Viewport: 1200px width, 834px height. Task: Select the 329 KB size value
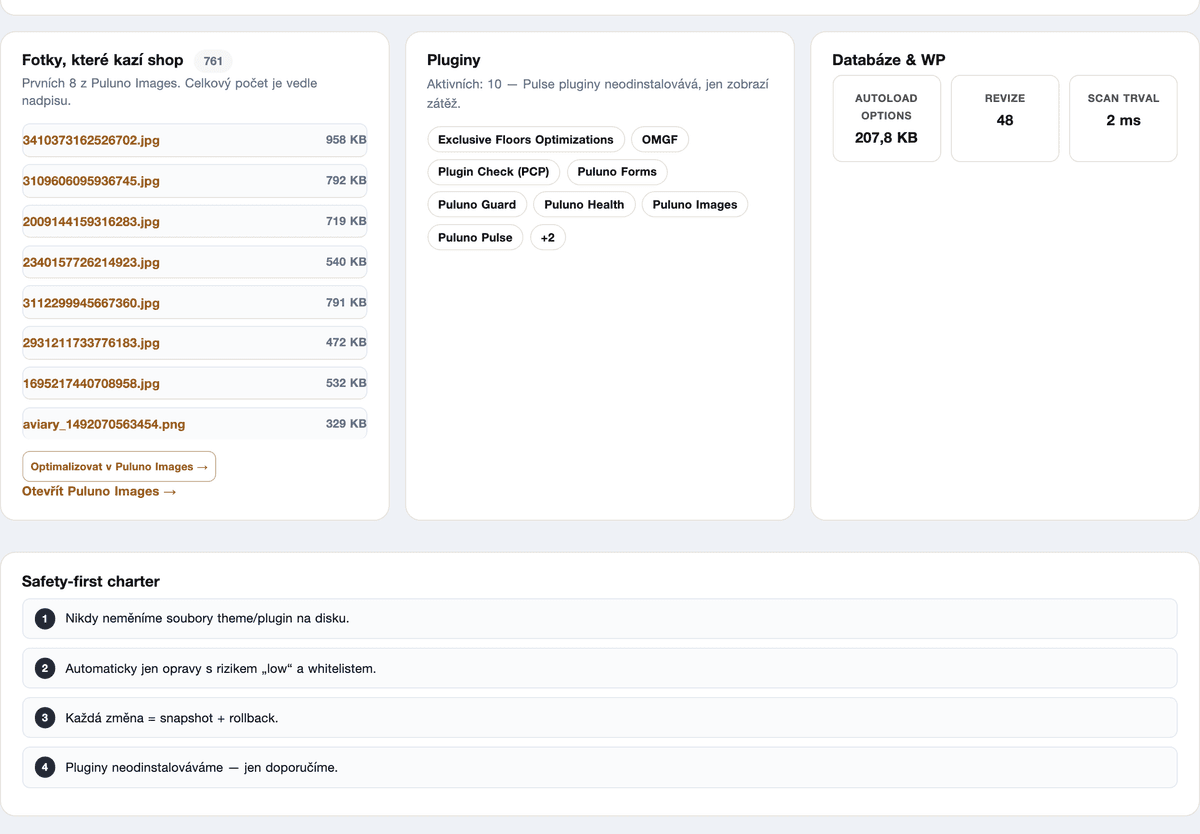click(x=346, y=424)
